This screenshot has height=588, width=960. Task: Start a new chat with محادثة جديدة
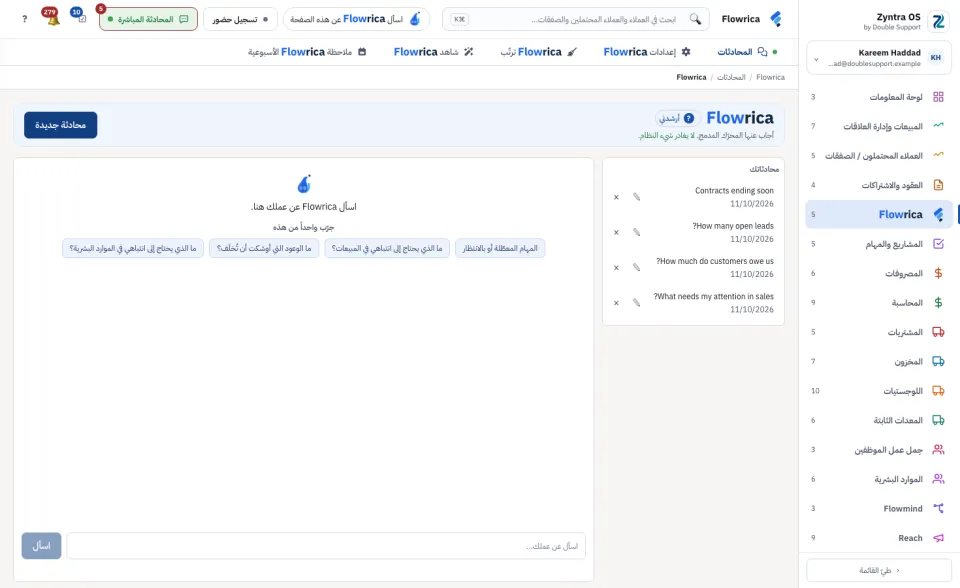[61, 125]
